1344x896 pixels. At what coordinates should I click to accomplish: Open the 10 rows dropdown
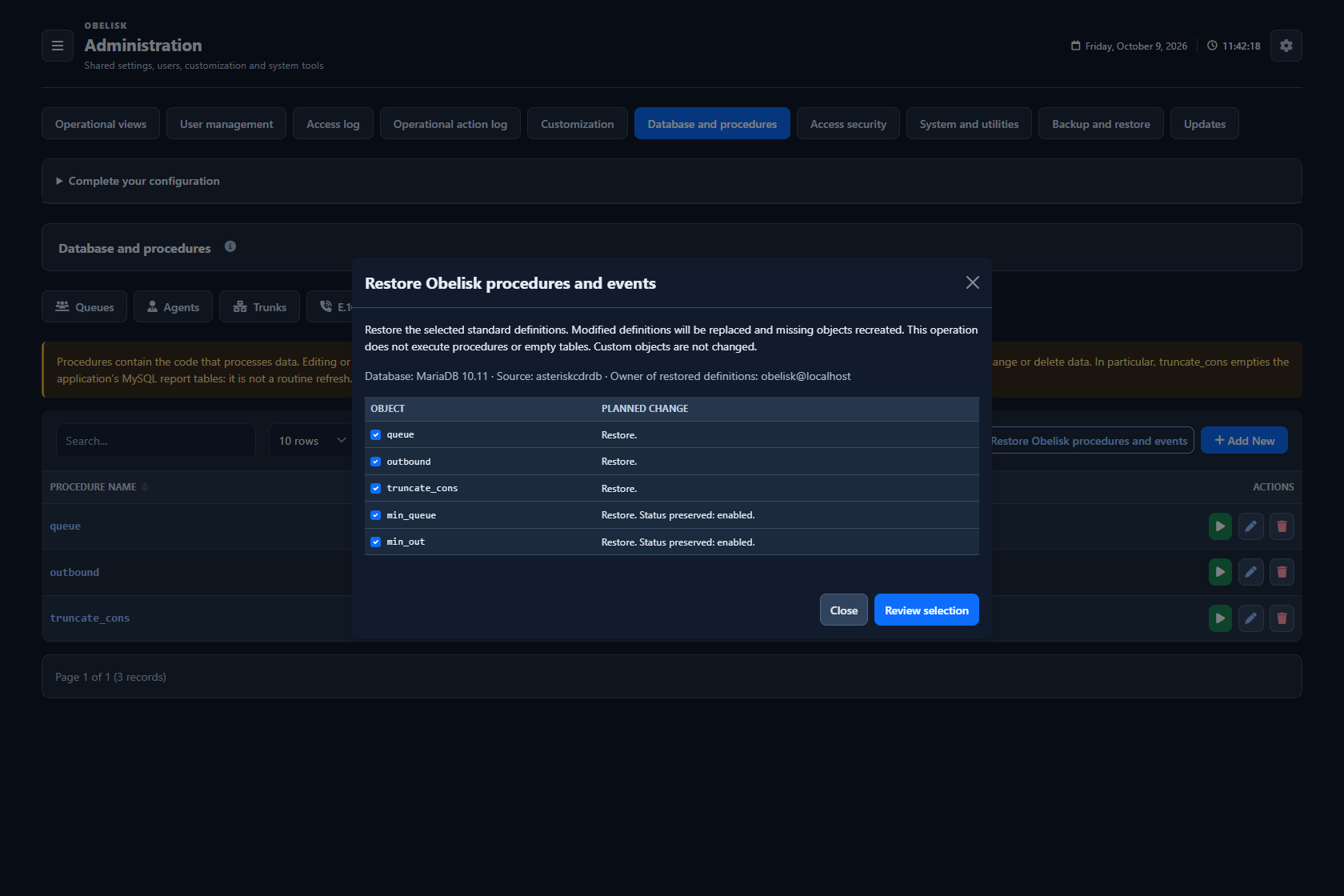[312, 441]
